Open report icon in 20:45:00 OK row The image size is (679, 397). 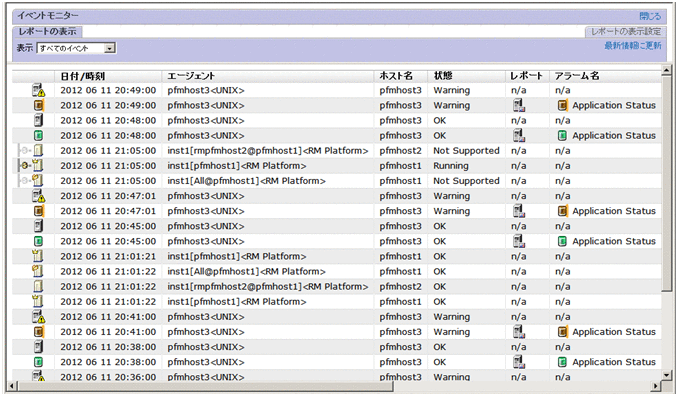pos(519,241)
